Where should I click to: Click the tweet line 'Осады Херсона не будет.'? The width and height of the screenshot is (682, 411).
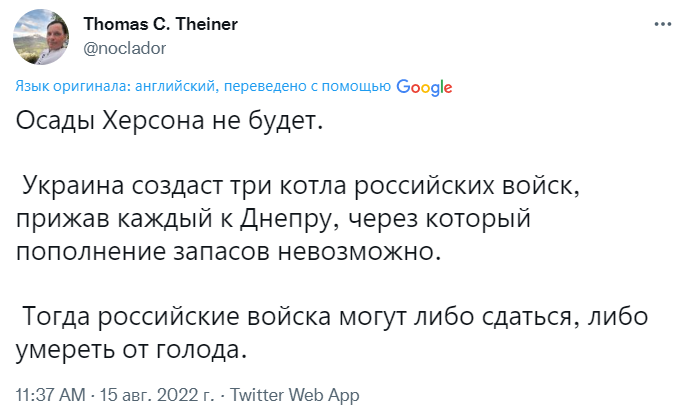click(x=170, y=120)
